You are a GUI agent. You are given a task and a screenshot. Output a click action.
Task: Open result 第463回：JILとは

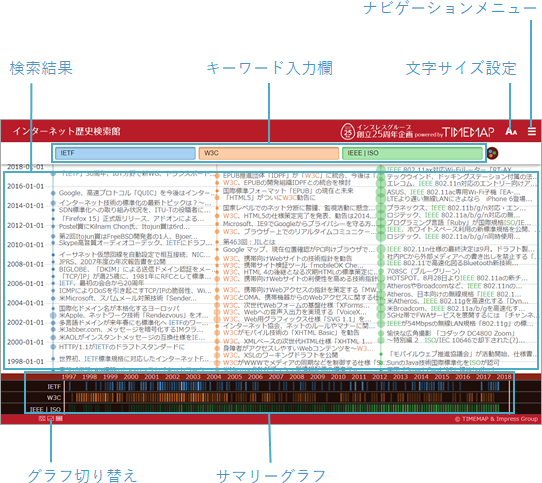(x=249, y=242)
